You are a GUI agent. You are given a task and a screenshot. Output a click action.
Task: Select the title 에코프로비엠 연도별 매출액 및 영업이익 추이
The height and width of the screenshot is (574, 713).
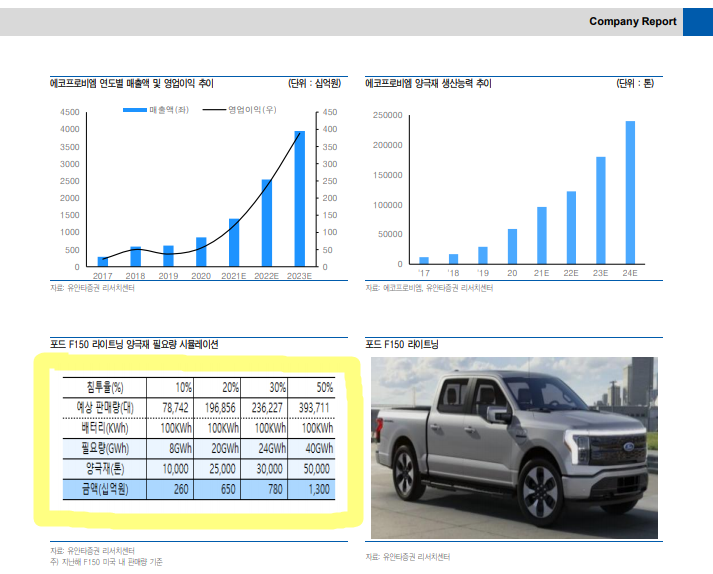[x=131, y=83]
